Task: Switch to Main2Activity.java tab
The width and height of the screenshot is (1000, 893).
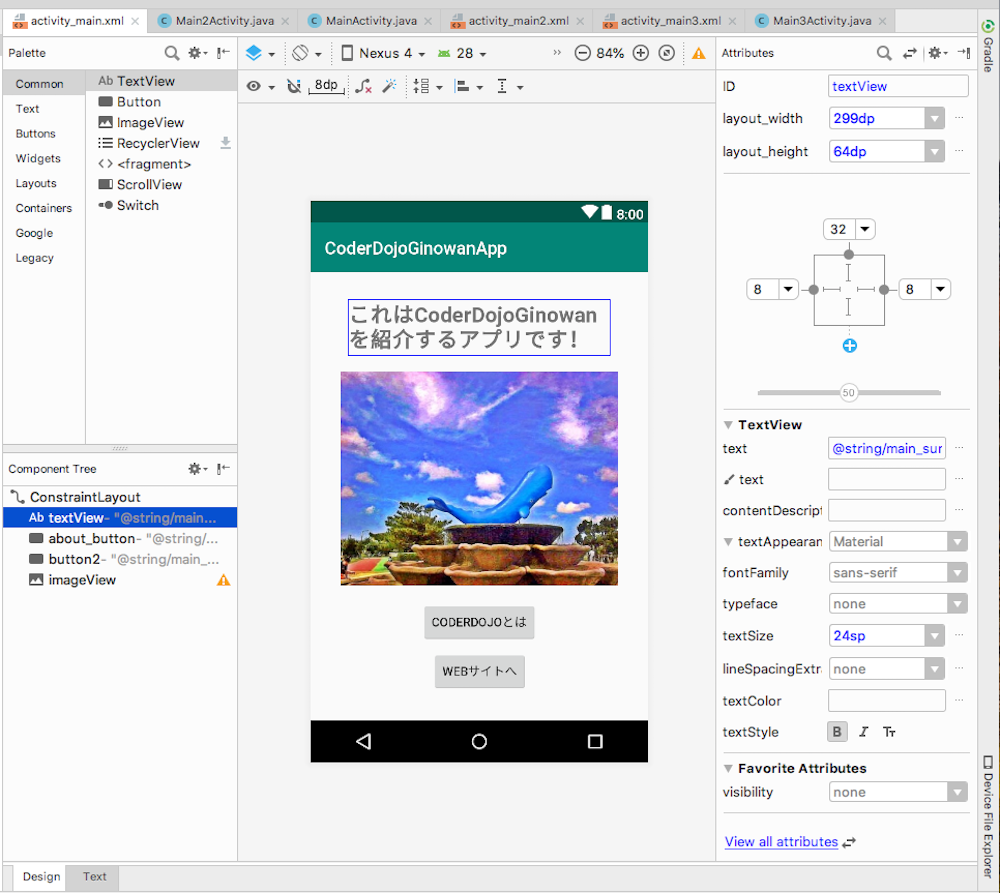Action: tap(224, 21)
